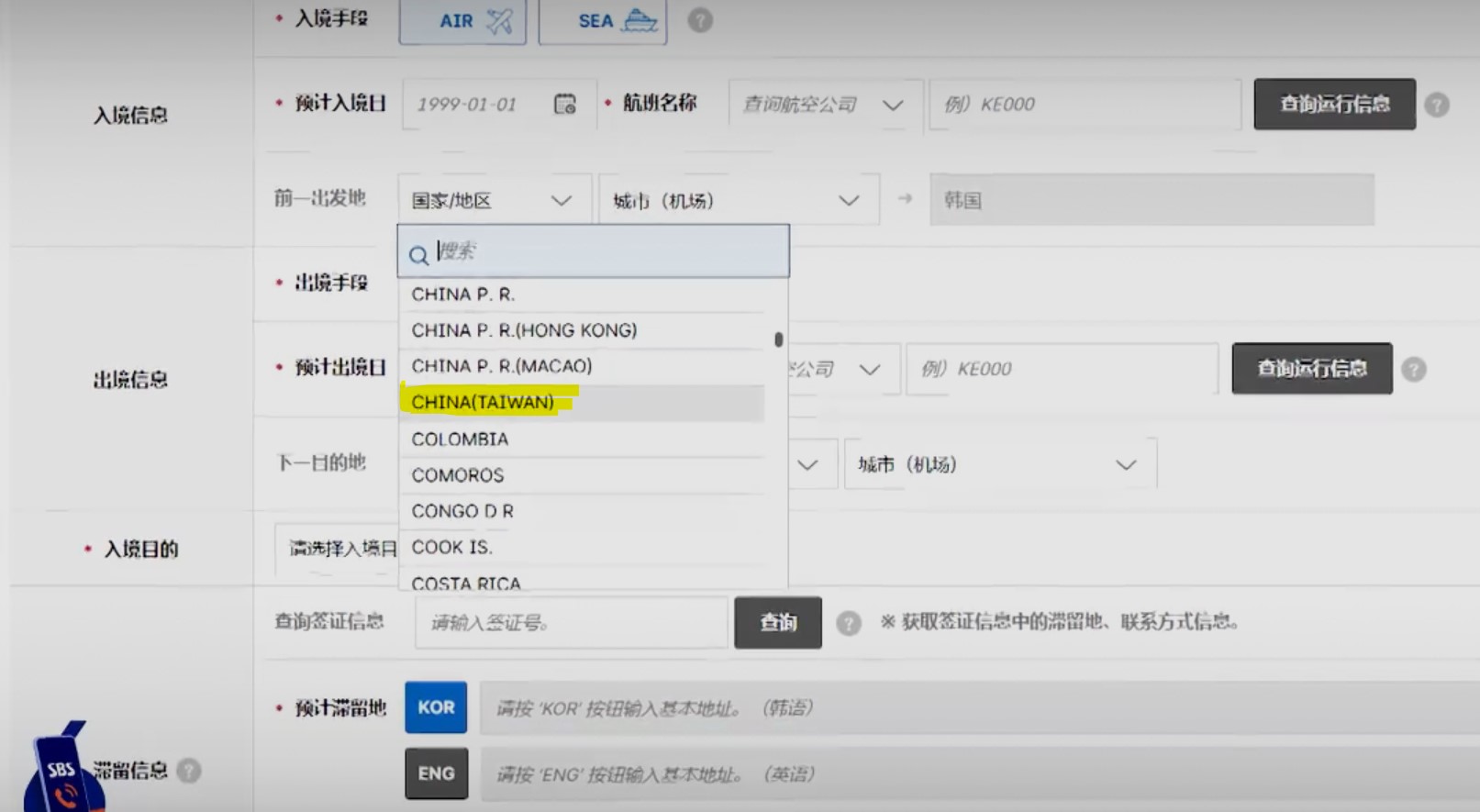Click help icon beside entry flight query button
Viewport: 1480px width, 812px height.
[x=1437, y=105]
